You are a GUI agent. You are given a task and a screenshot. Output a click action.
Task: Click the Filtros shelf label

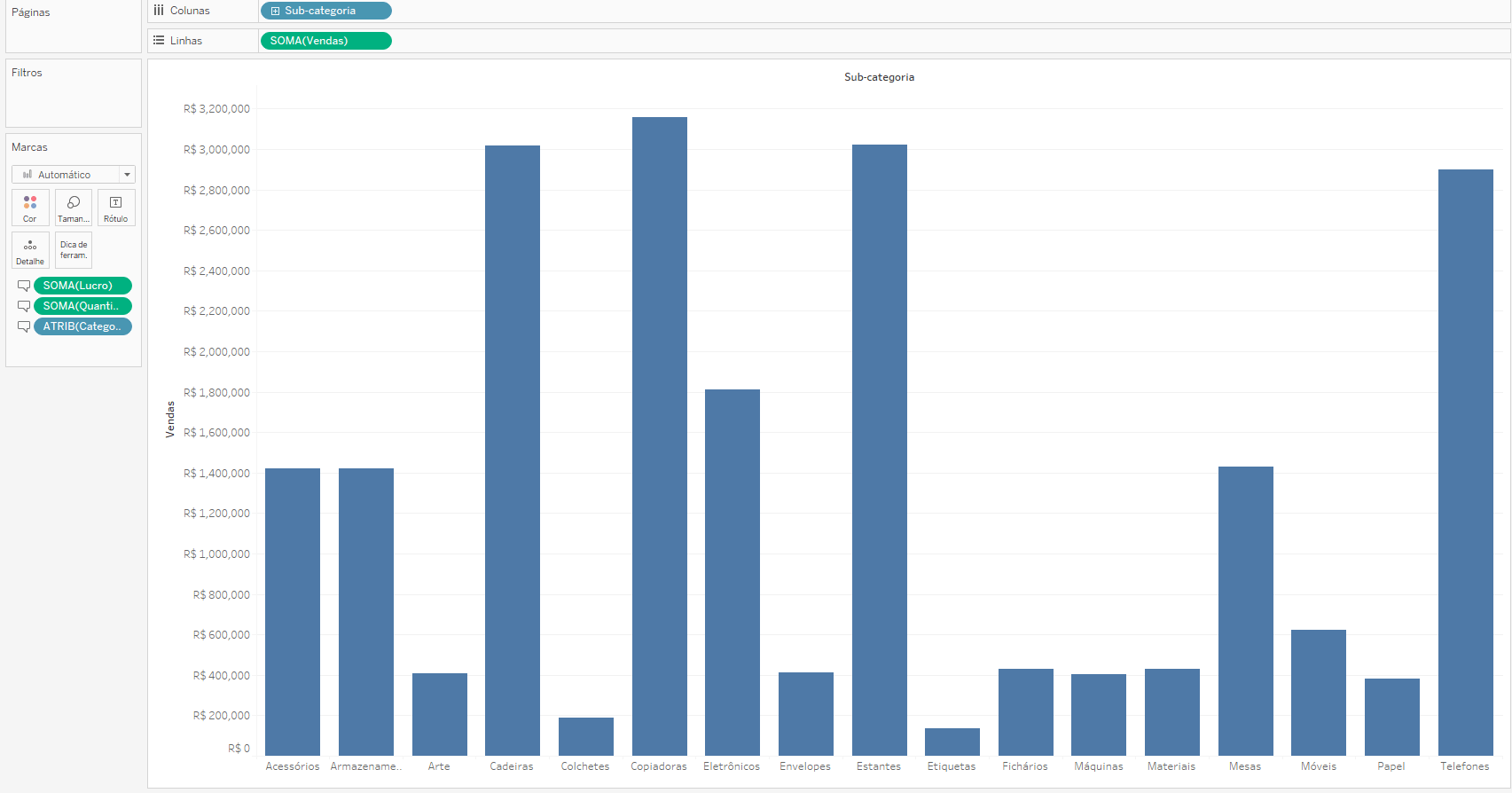point(27,73)
